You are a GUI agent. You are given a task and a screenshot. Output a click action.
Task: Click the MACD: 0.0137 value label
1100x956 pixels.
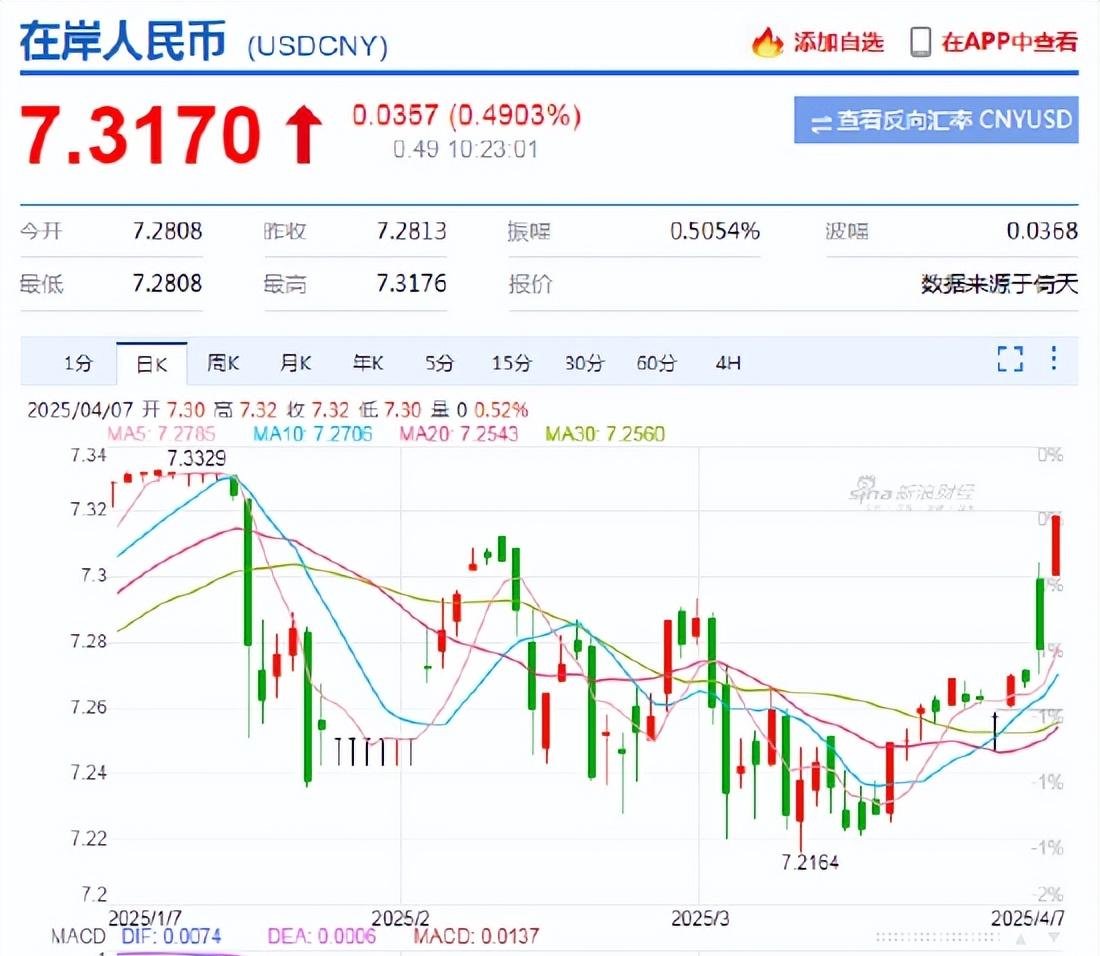pos(476,936)
